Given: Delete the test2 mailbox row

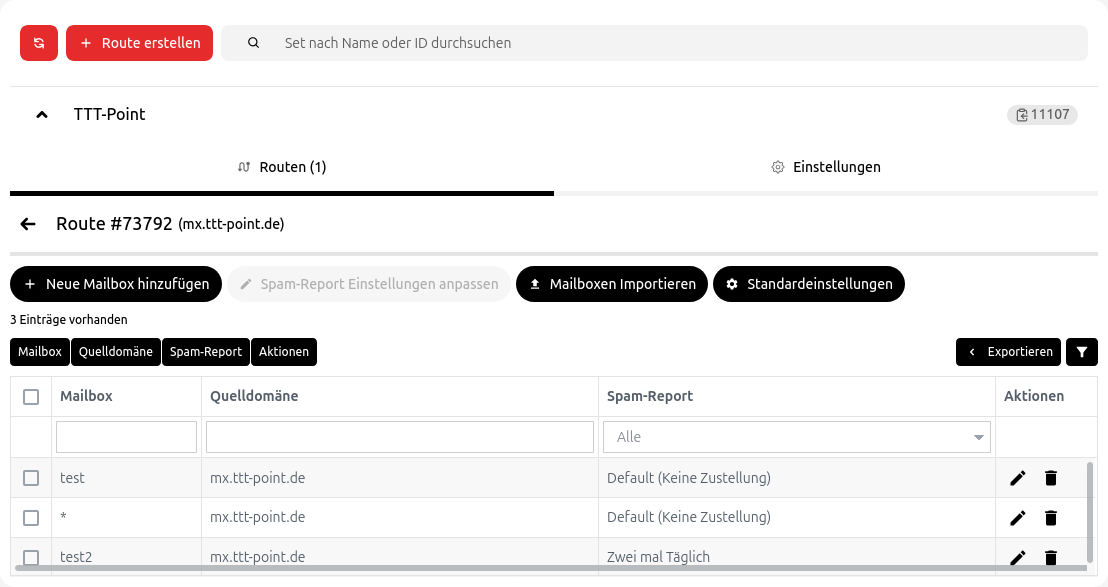Looking at the screenshot, I should (1050, 558).
